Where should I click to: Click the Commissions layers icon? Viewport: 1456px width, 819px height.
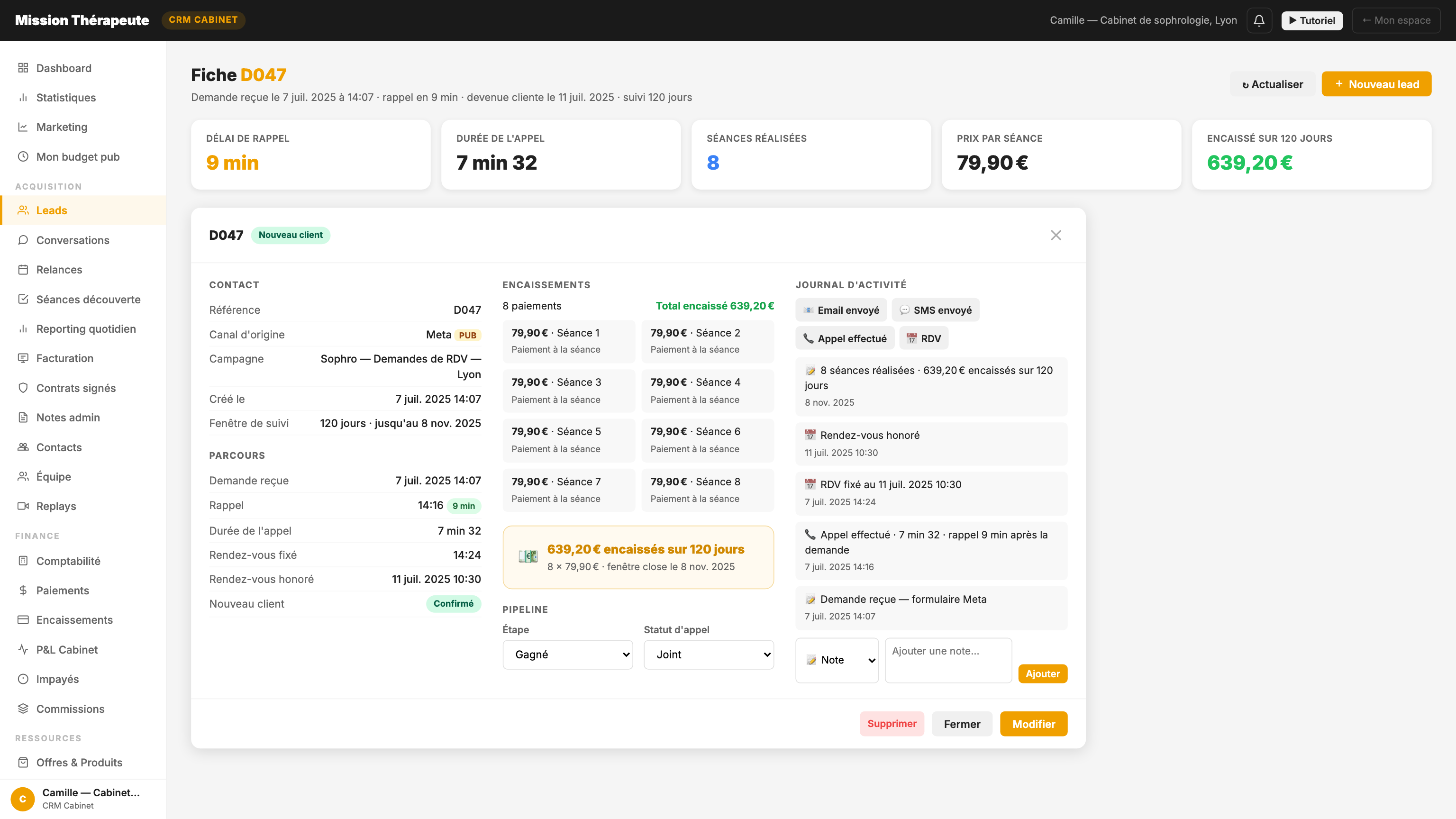pos(23,709)
